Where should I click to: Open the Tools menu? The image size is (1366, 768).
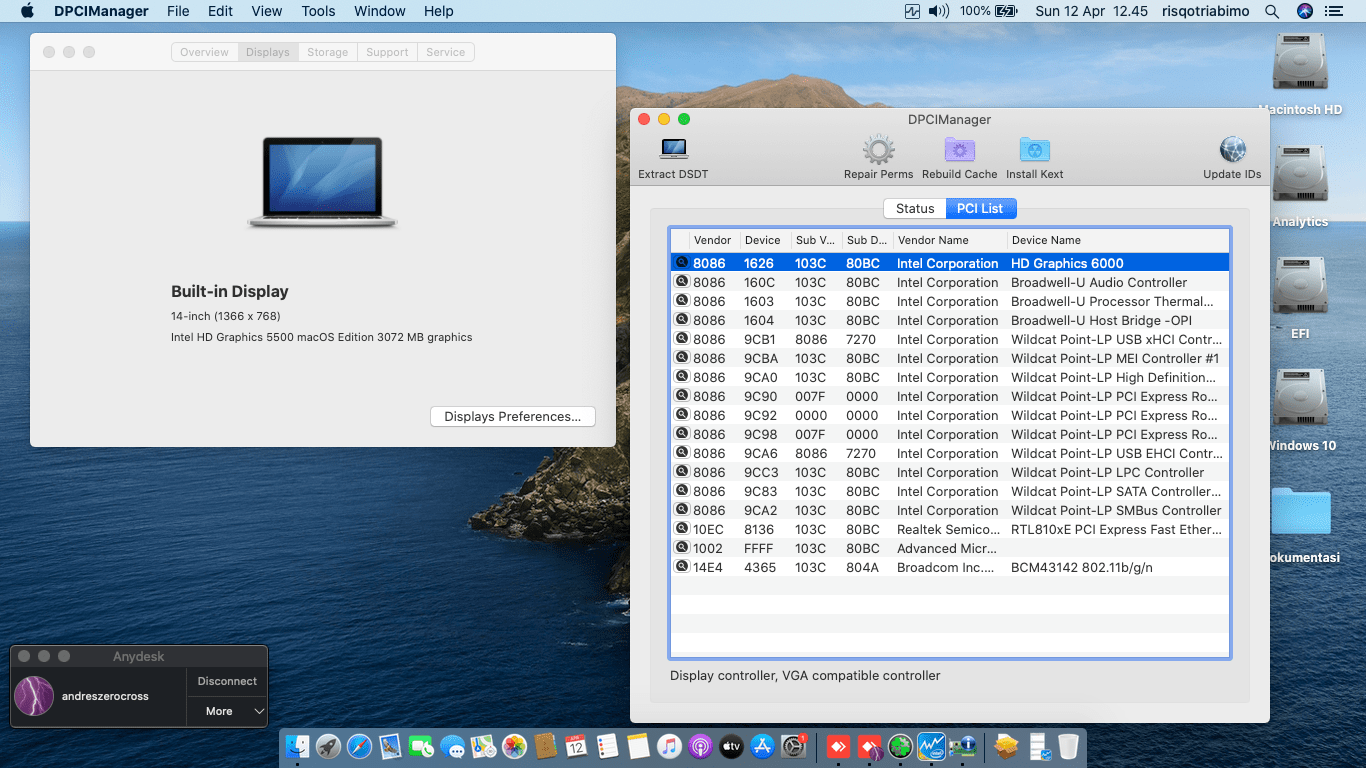tap(318, 11)
